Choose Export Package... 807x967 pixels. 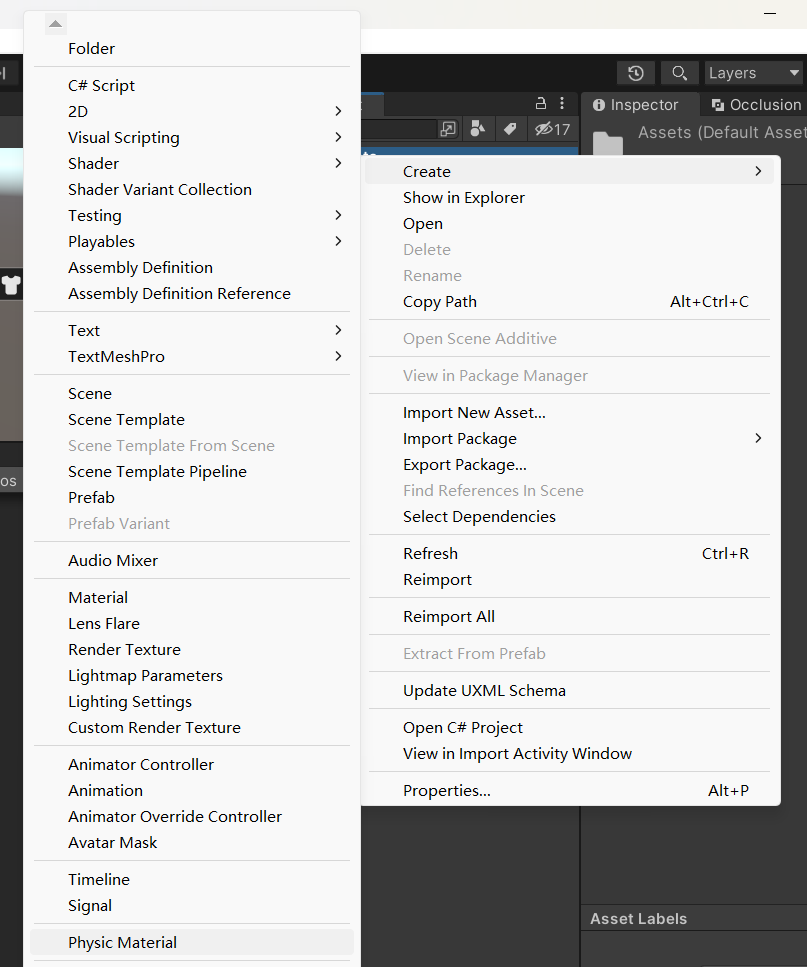coord(569,464)
